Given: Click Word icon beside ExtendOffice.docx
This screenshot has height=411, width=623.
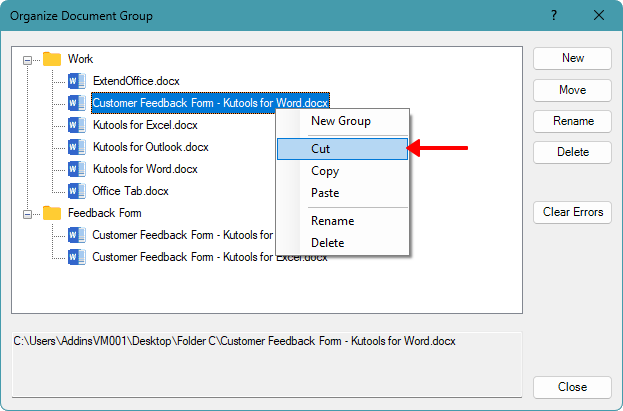Looking at the screenshot, I should 77,81.
